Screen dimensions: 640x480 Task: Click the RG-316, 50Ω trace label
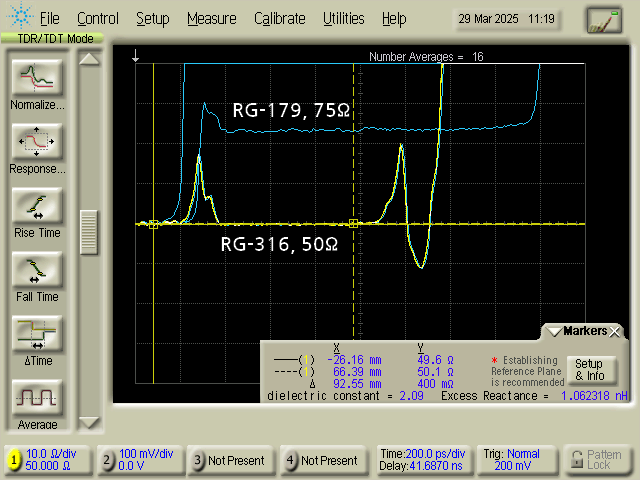pos(280,244)
